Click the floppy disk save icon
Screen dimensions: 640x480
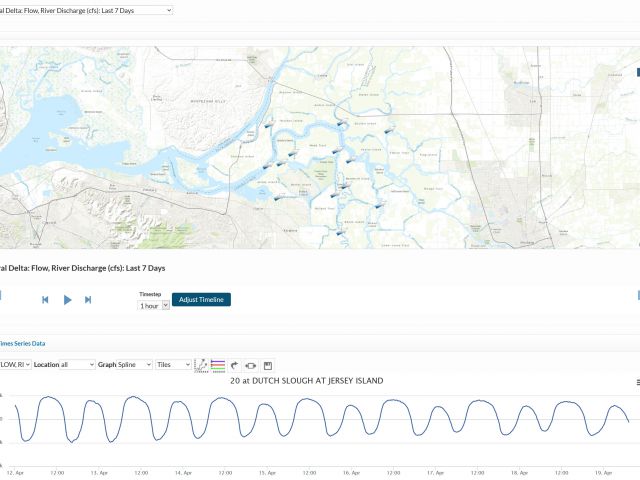[x=268, y=365]
